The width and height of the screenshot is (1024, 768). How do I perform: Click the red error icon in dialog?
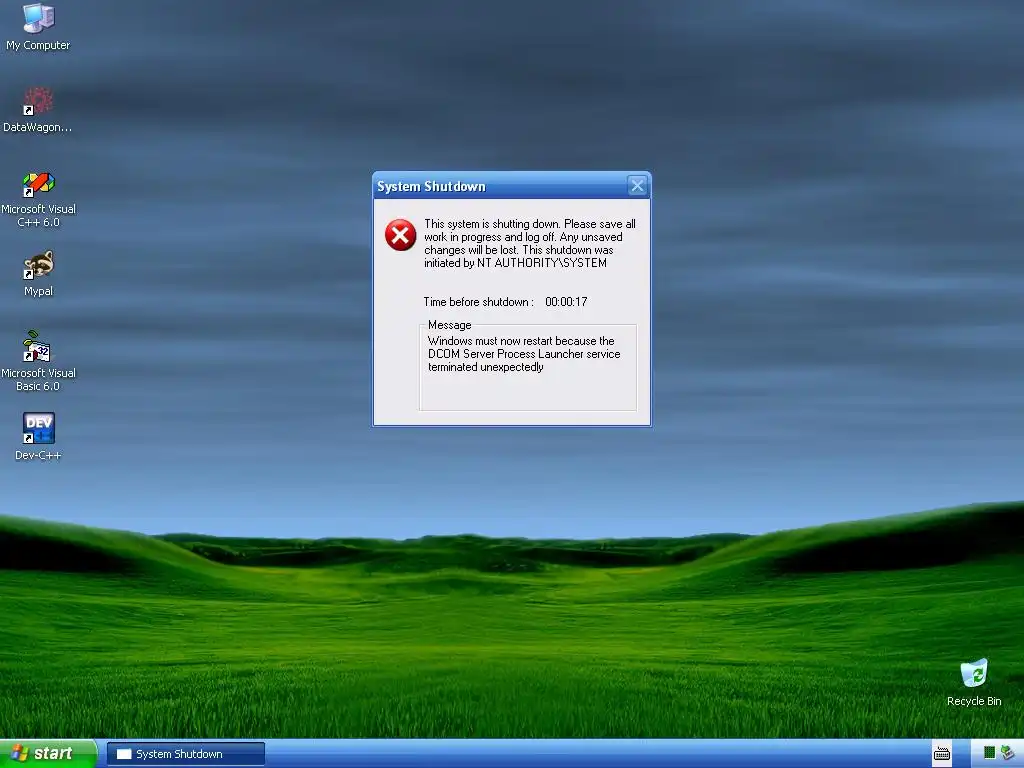[400, 235]
